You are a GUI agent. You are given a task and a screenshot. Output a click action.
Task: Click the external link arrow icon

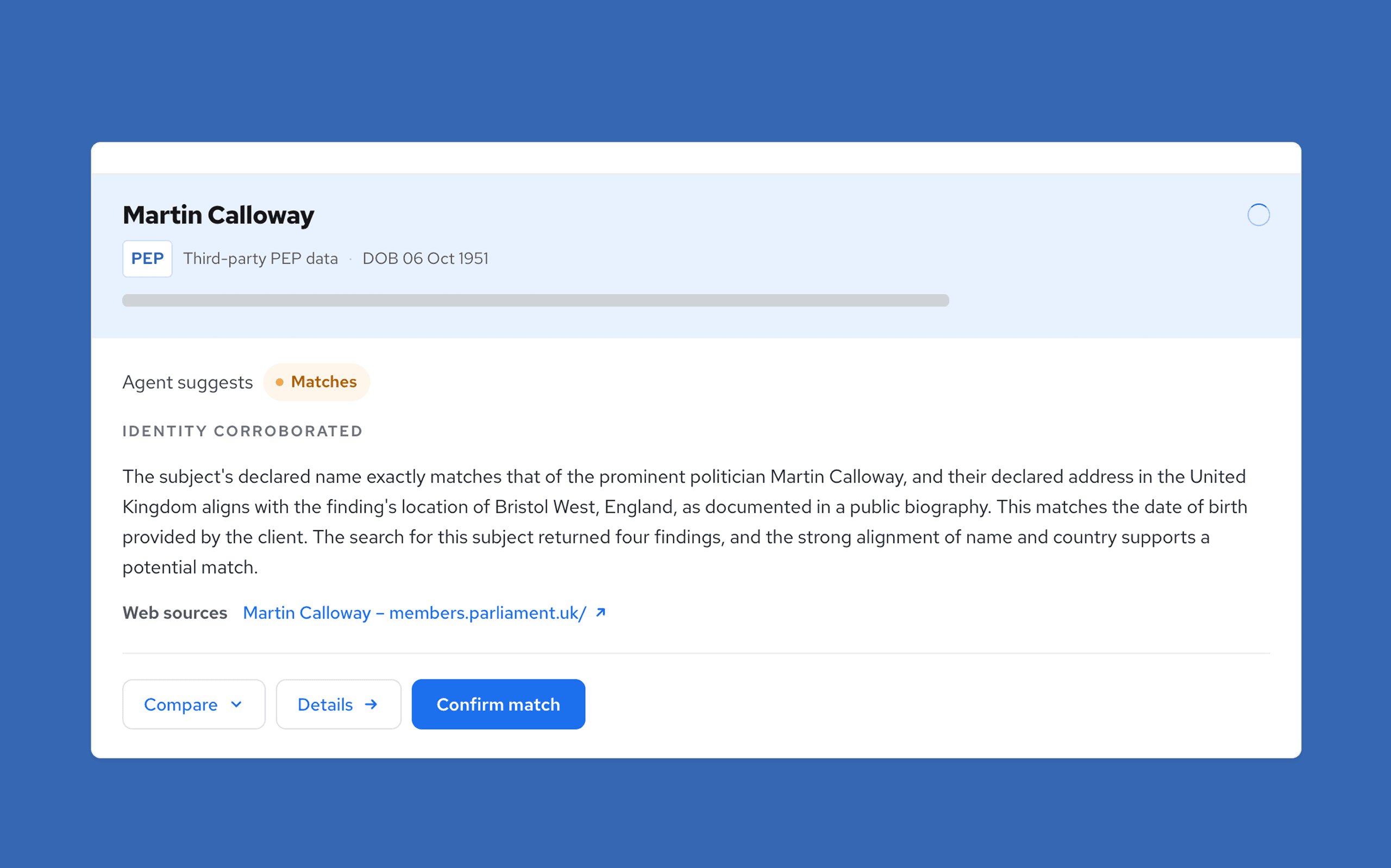point(600,612)
